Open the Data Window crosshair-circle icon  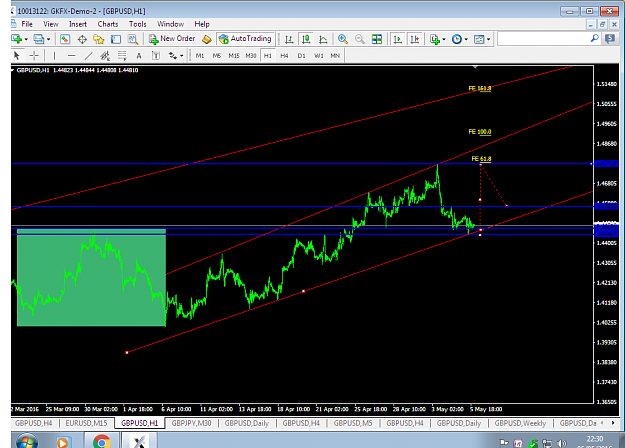(82, 39)
